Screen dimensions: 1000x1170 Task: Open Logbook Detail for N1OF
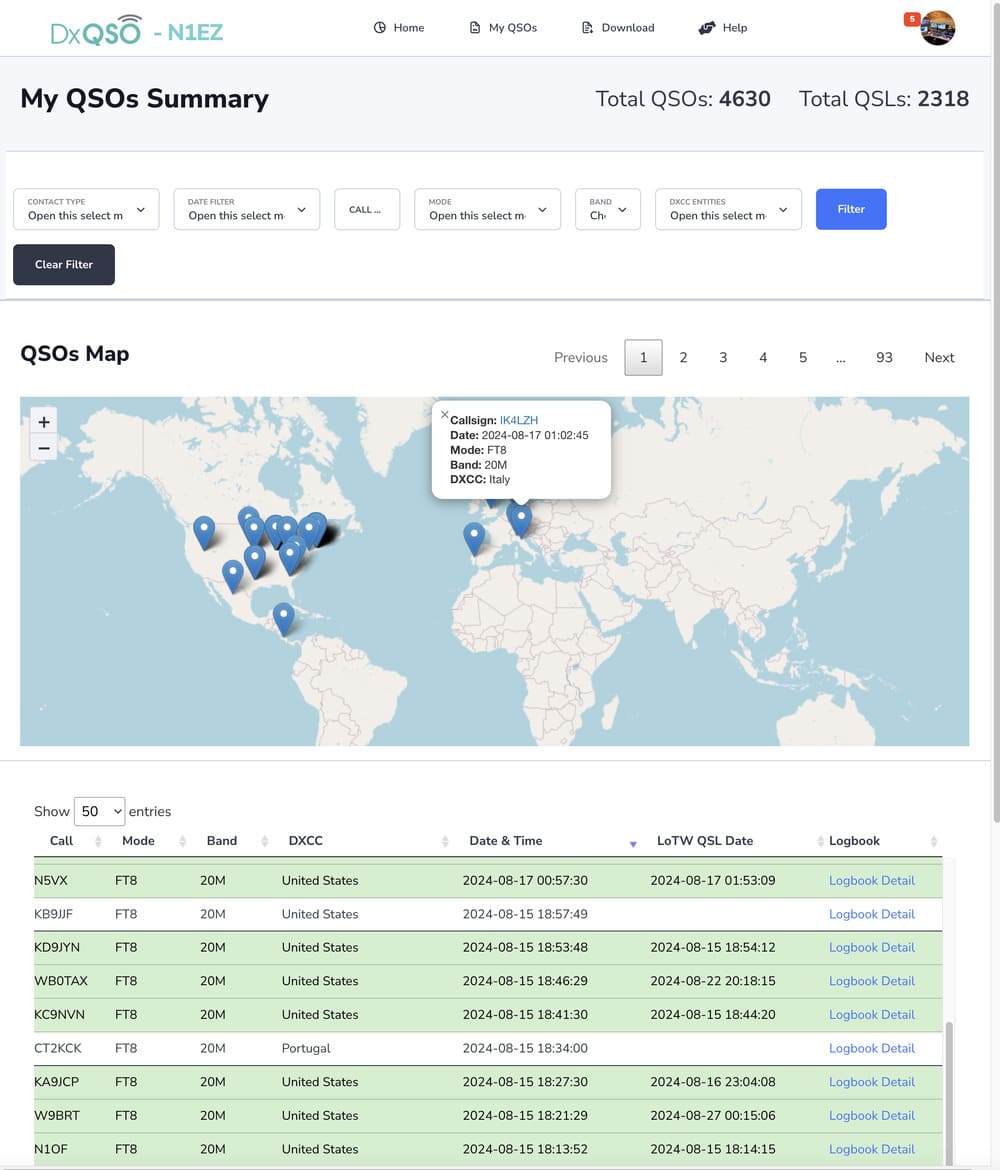872,1149
